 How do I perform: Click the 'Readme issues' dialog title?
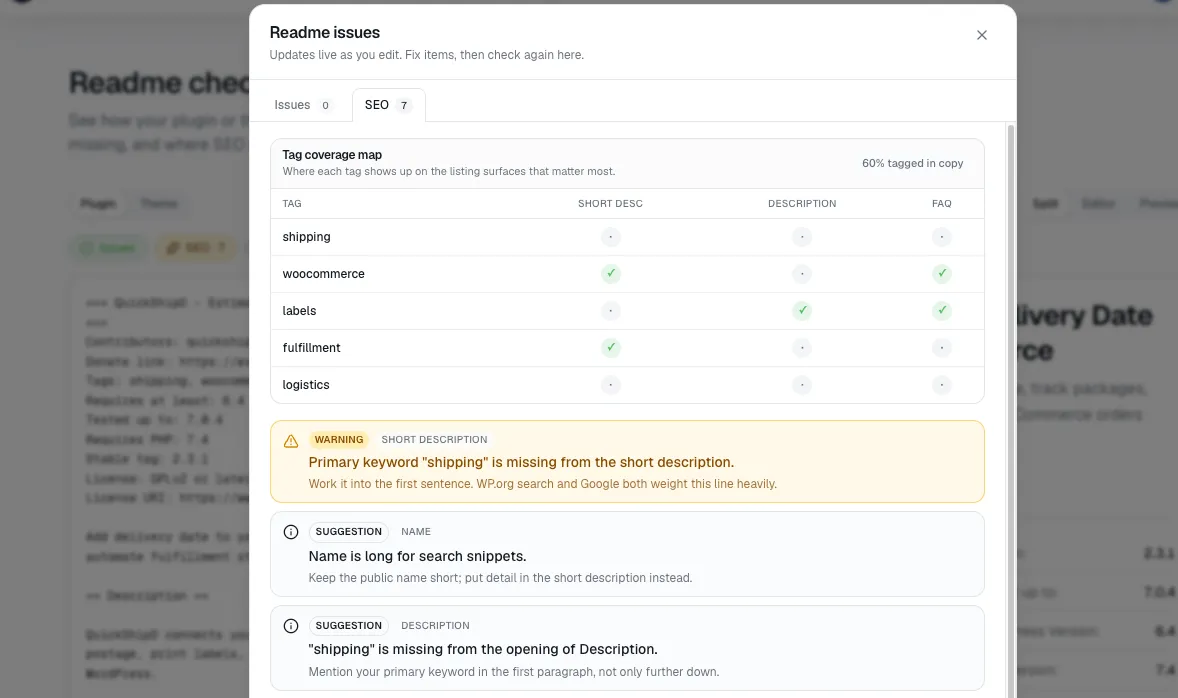(x=325, y=32)
